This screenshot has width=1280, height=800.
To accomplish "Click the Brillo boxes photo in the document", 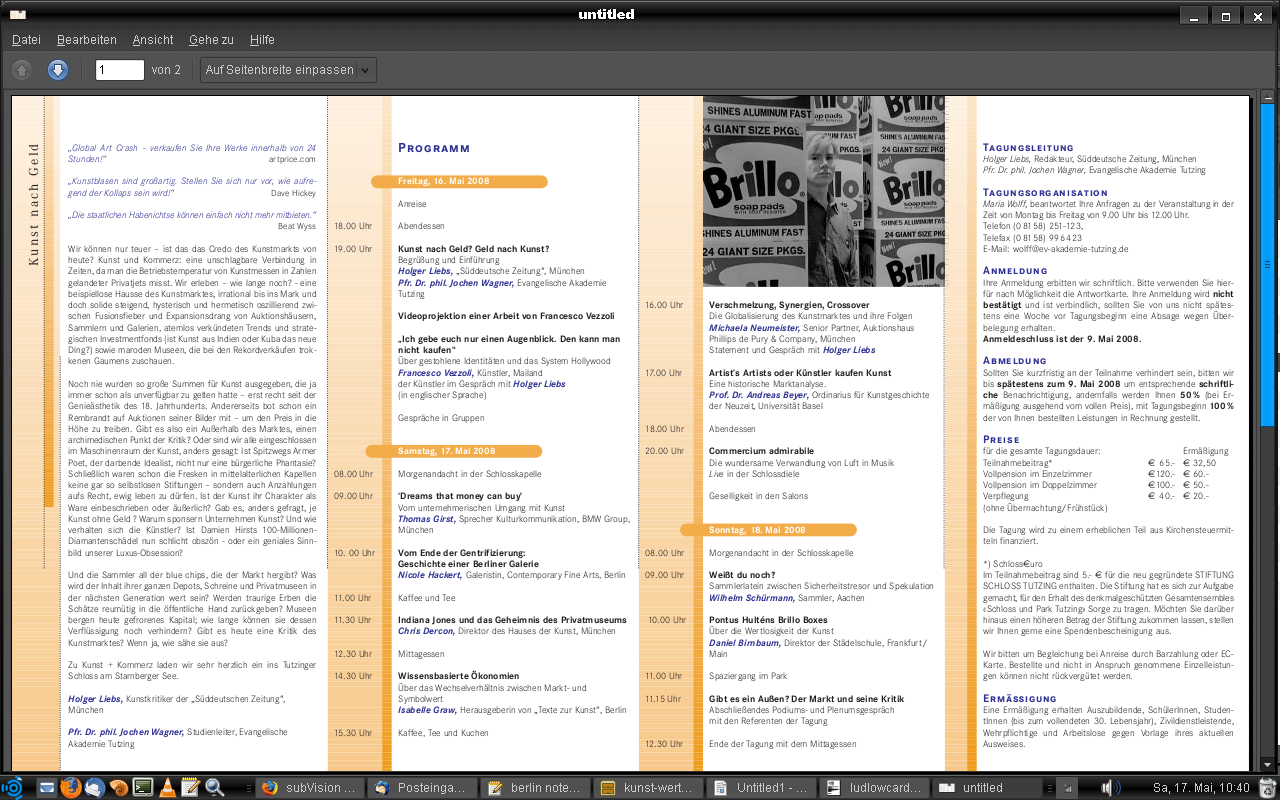I will 824,191.
